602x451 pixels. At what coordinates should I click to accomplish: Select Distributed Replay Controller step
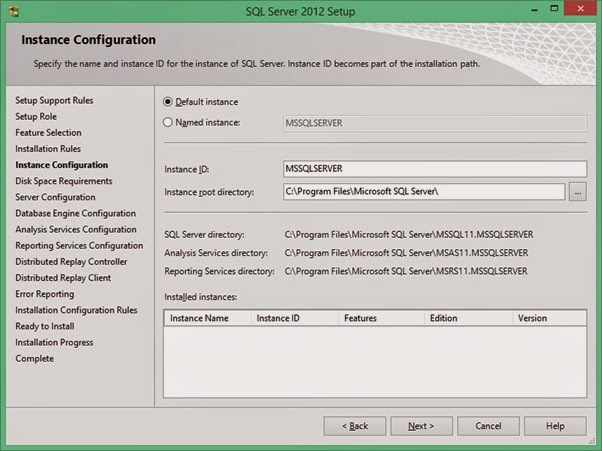click(x=71, y=262)
